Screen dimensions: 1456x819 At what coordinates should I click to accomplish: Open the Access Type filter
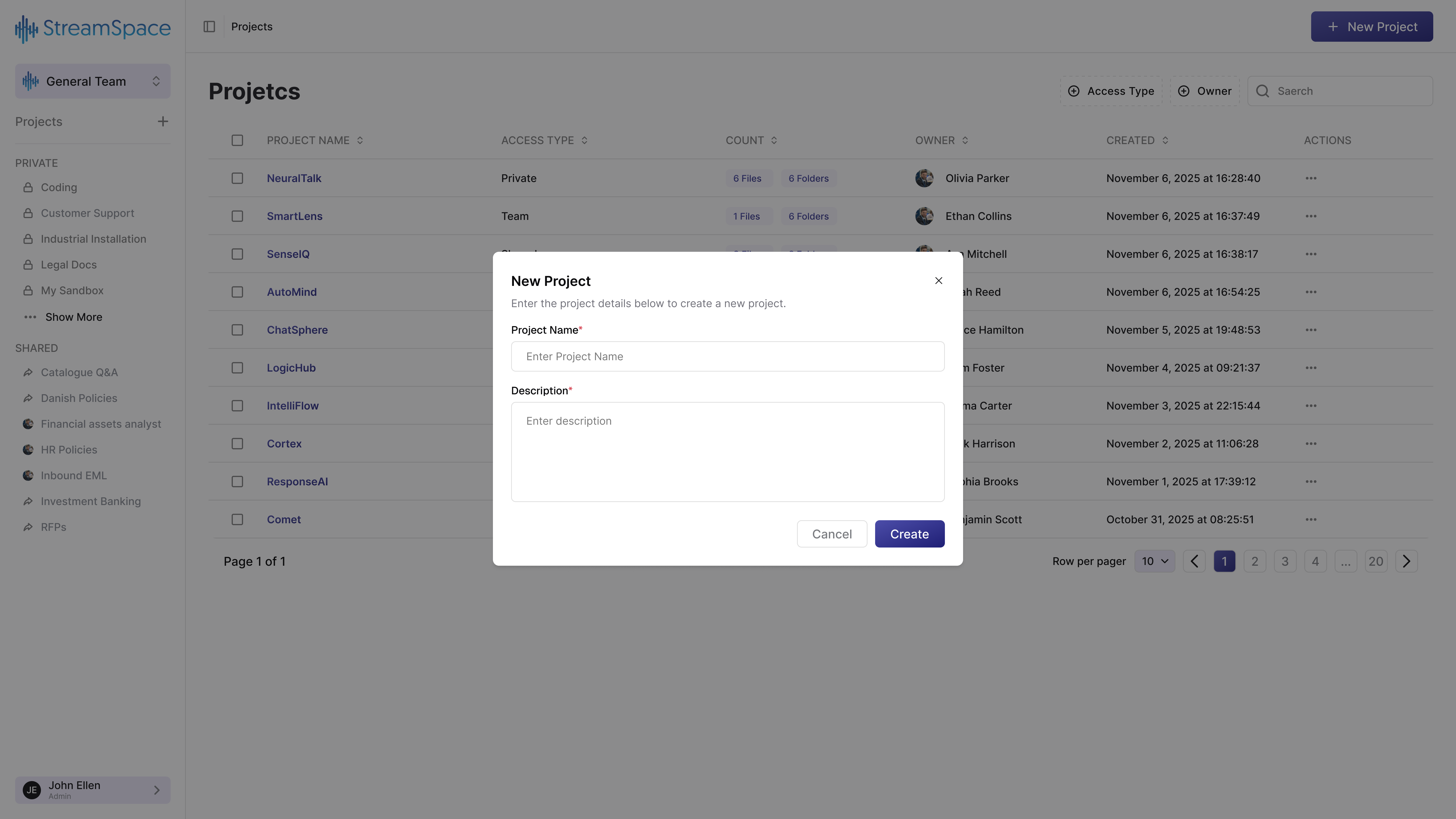pyautogui.click(x=1111, y=91)
